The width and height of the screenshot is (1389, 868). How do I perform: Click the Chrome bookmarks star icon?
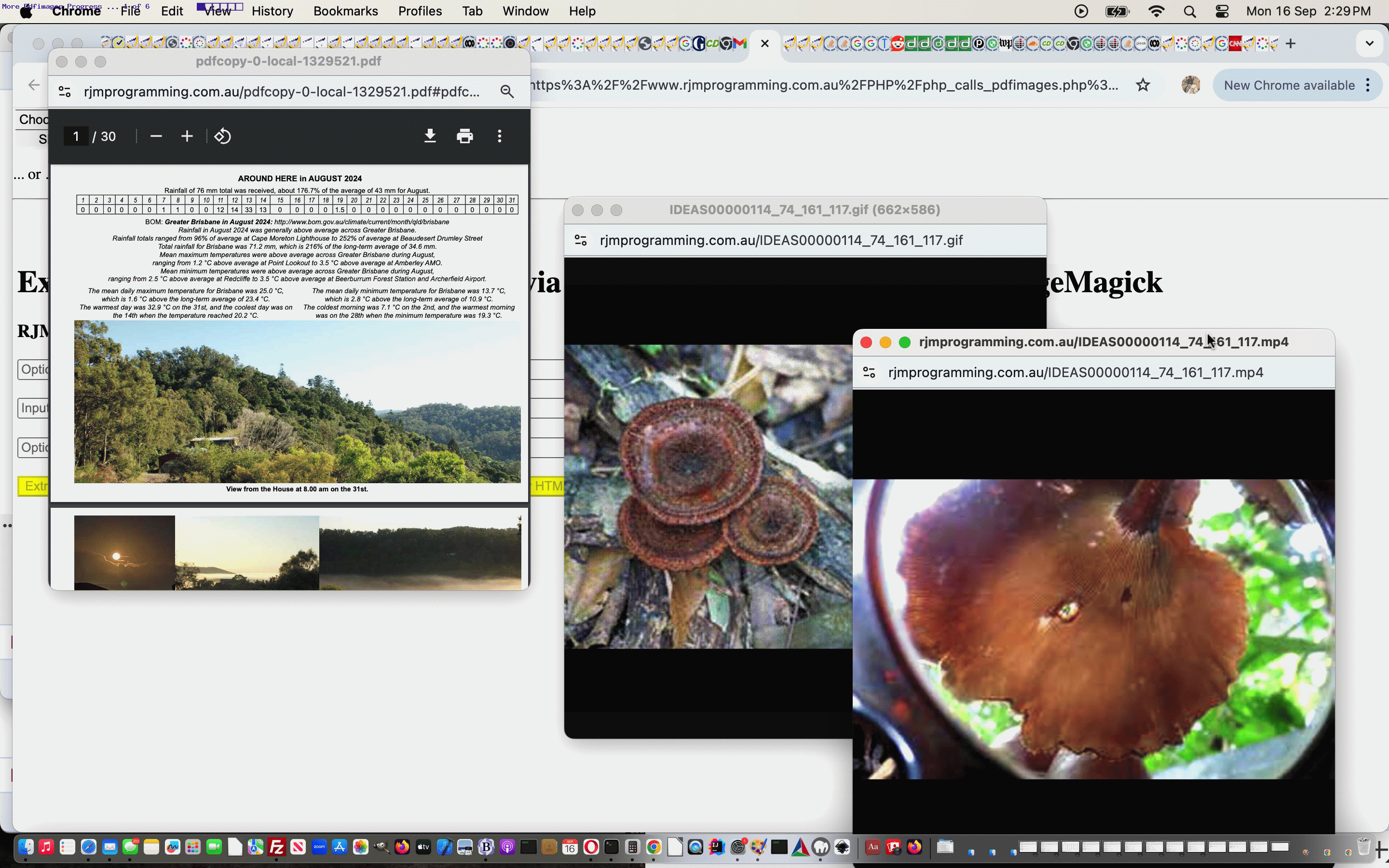click(x=1143, y=85)
